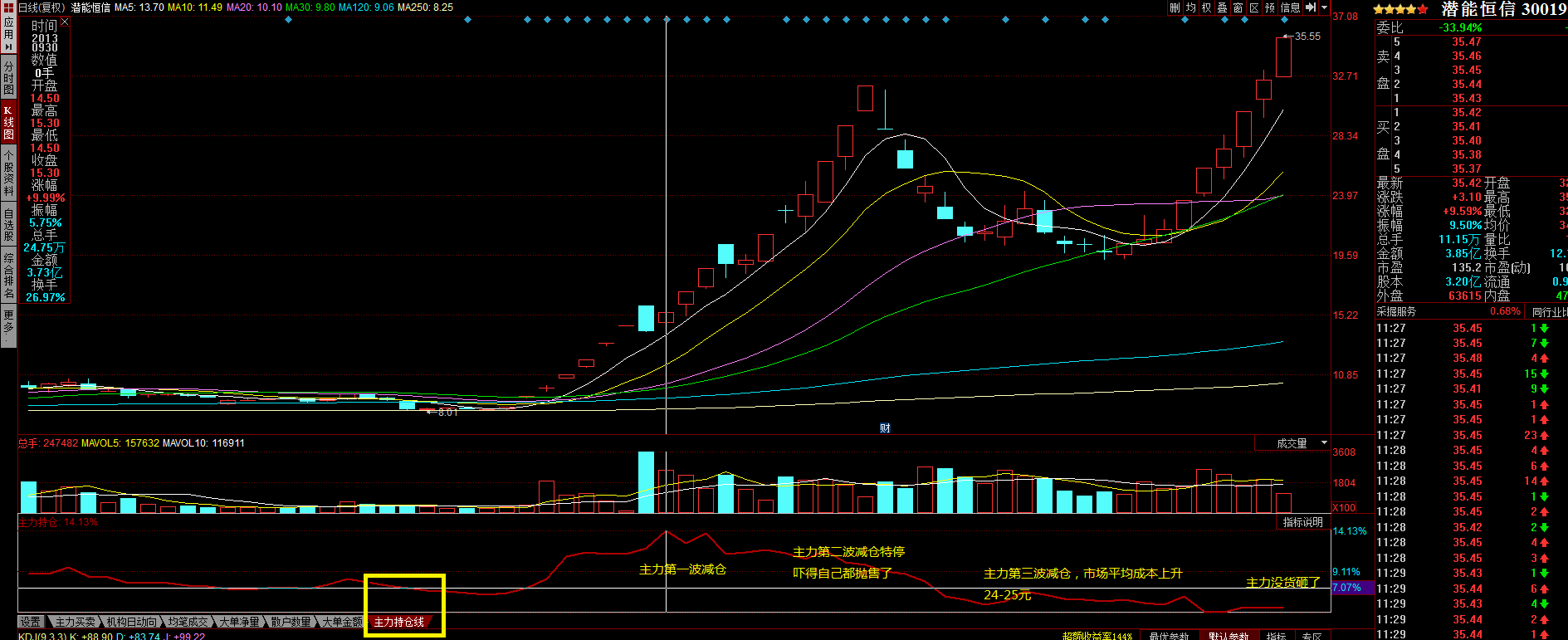Click the 主力持仓: 14.13% indicator label

coord(58,522)
